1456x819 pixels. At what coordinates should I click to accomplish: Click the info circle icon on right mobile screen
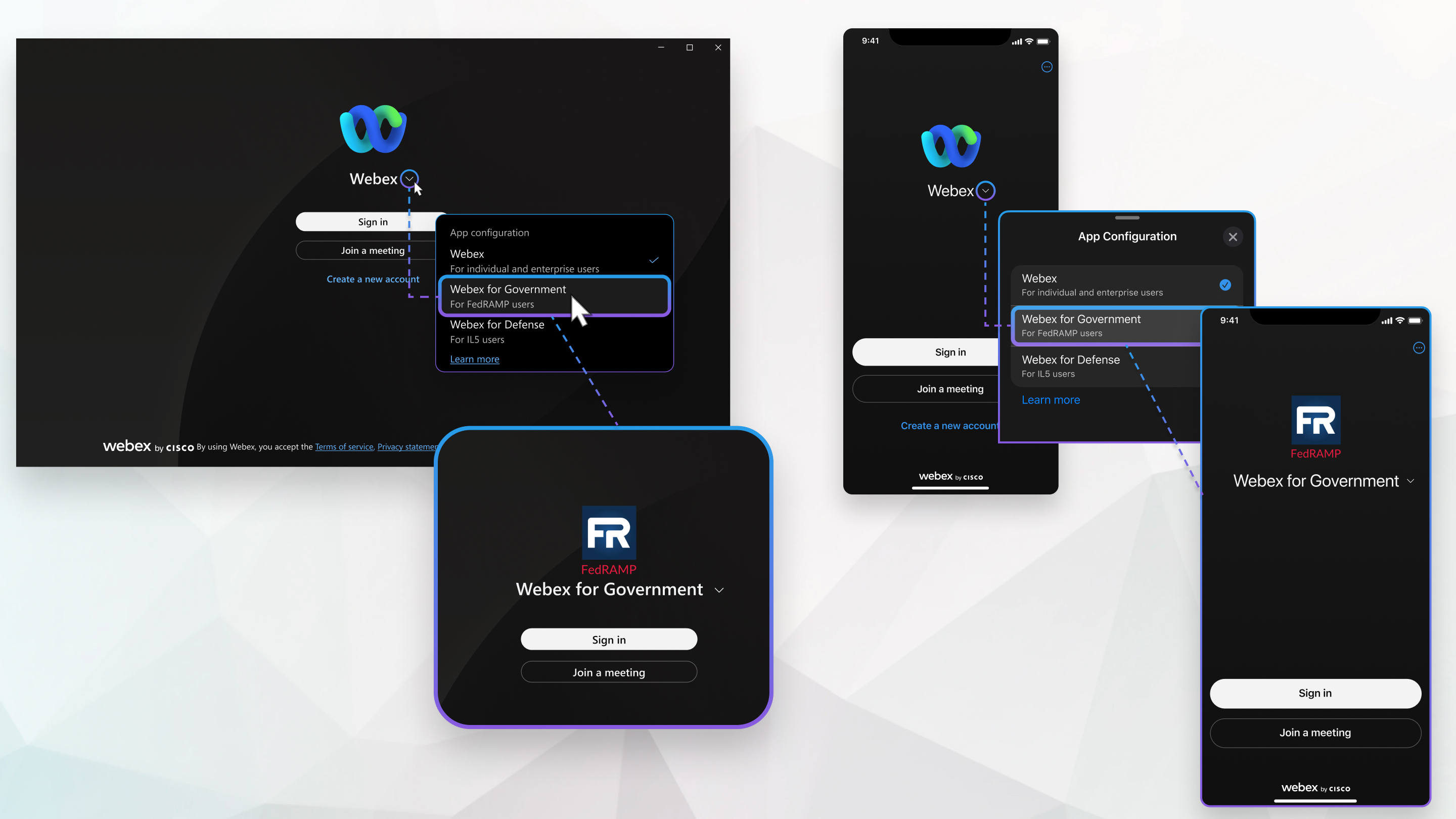1420,348
